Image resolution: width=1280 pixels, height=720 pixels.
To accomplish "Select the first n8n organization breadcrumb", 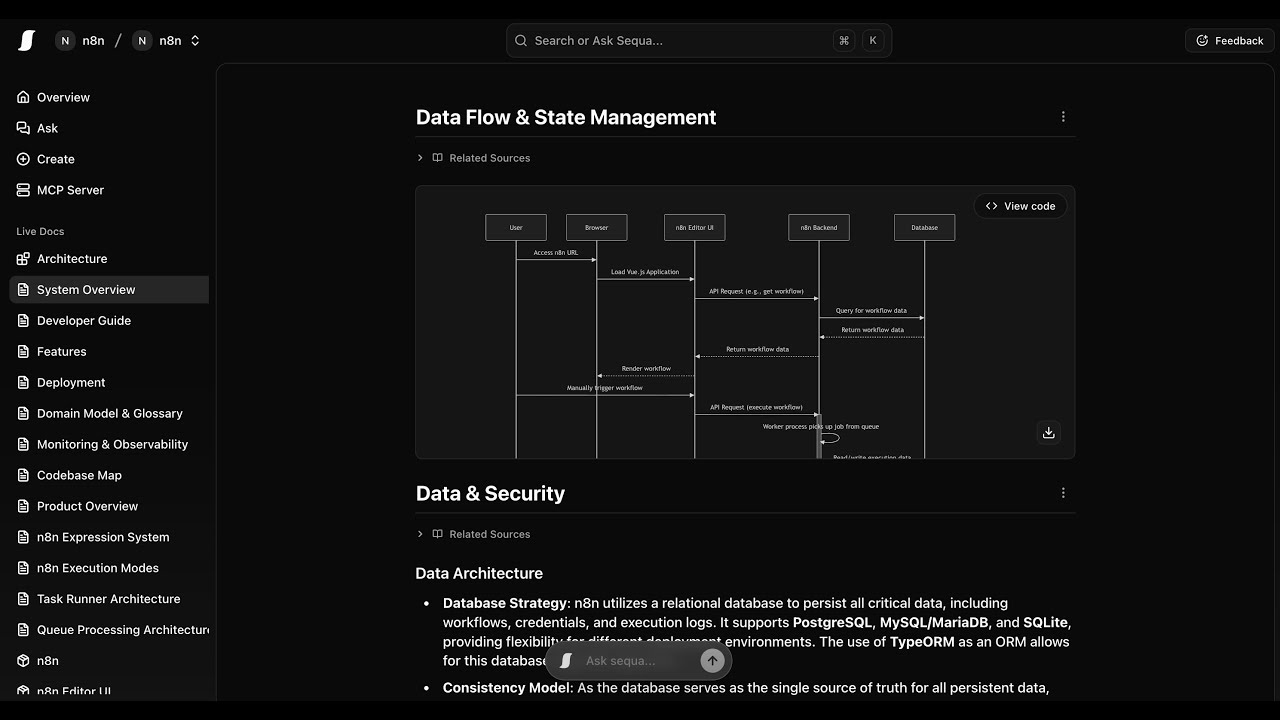I will [80, 41].
